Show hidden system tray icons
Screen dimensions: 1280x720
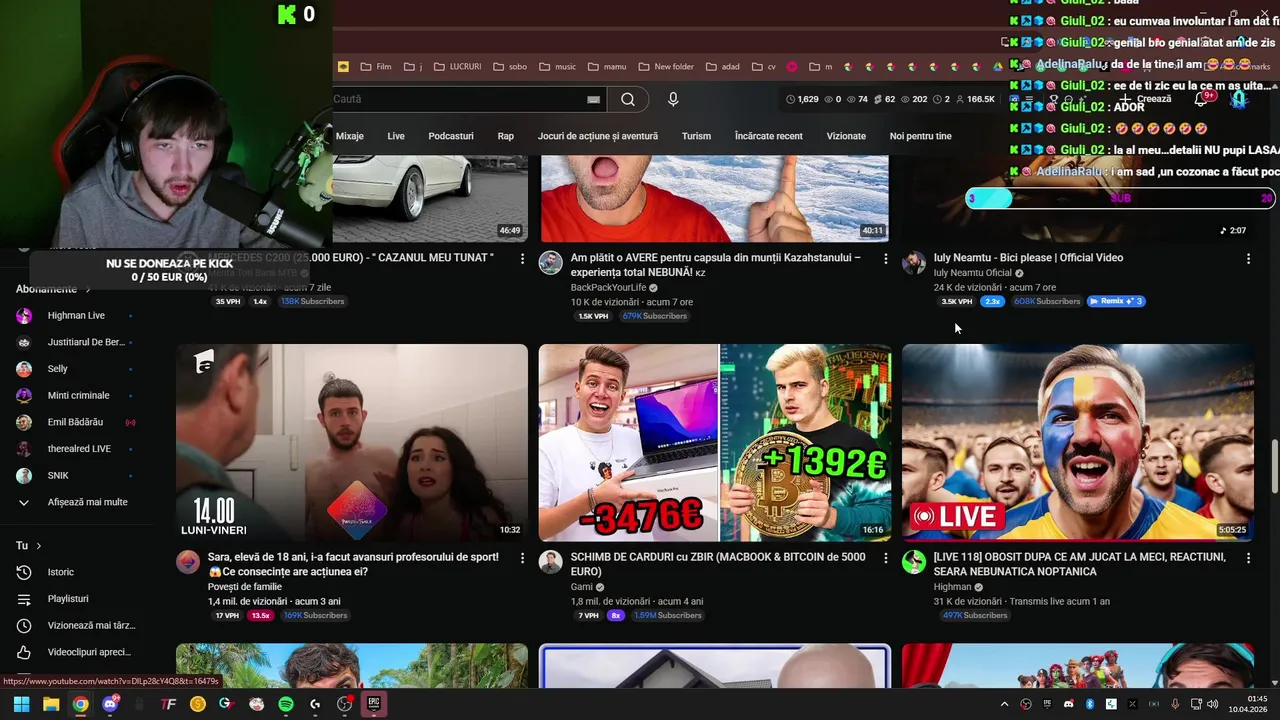click(x=1005, y=704)
